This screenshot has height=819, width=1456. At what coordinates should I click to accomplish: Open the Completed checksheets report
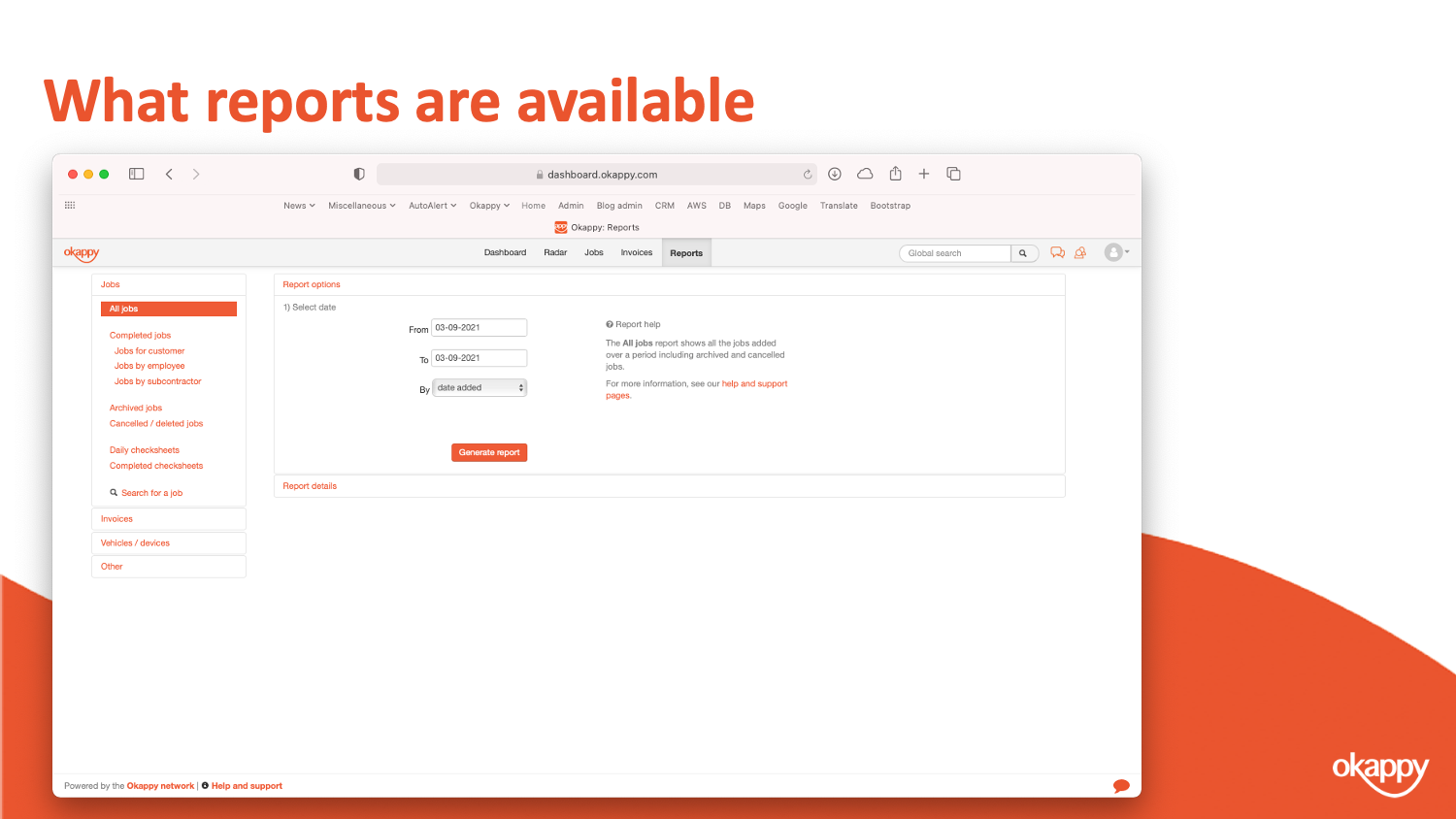[x=156, y=466]
